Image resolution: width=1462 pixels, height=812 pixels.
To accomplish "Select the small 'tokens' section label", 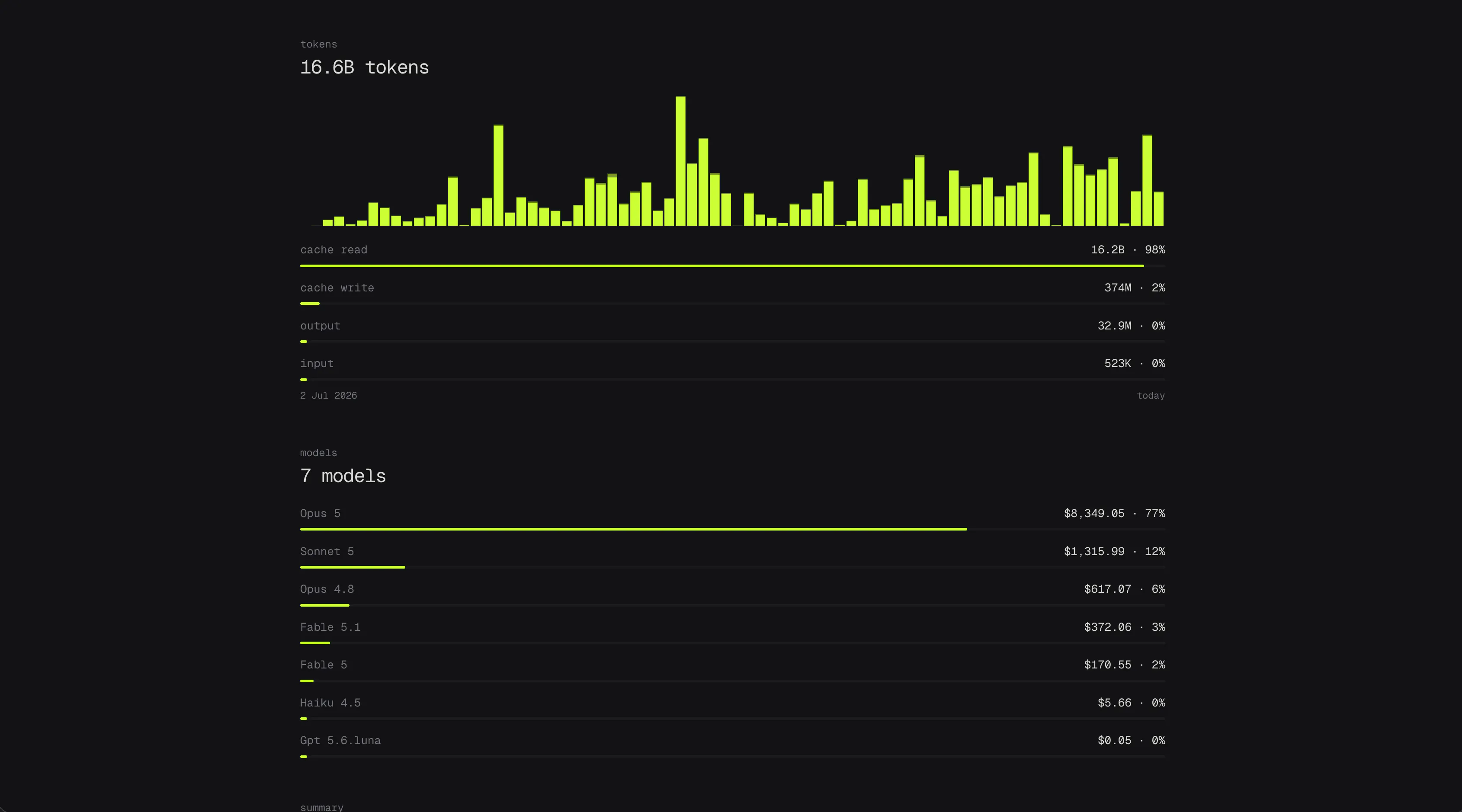I will pyautogui.click(x=318, y=44).
